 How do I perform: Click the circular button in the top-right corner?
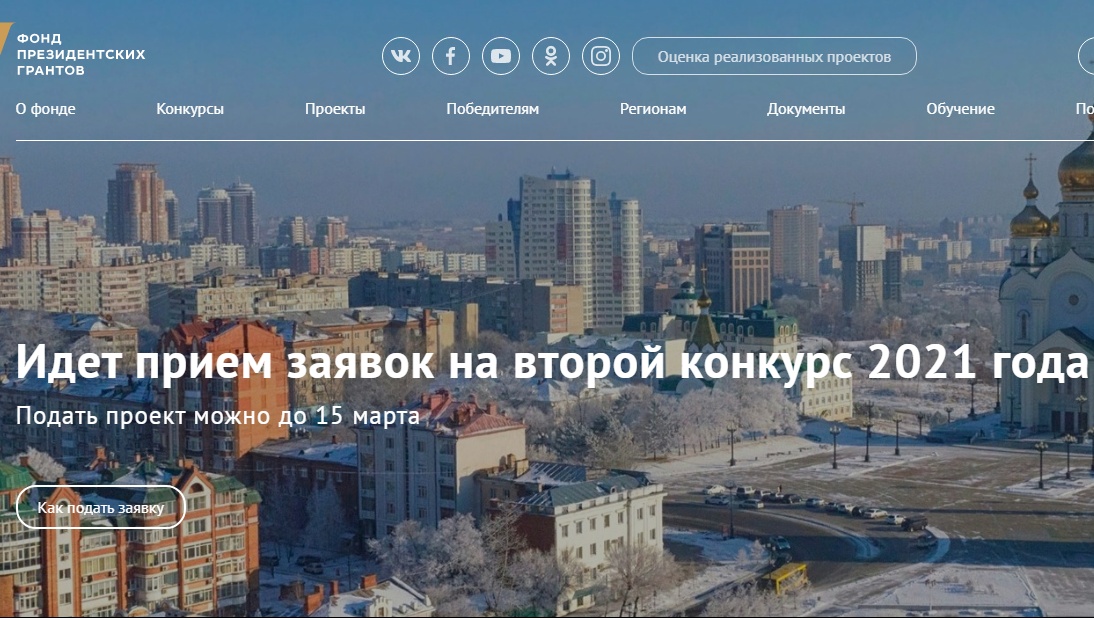[x=1087, y=56]
